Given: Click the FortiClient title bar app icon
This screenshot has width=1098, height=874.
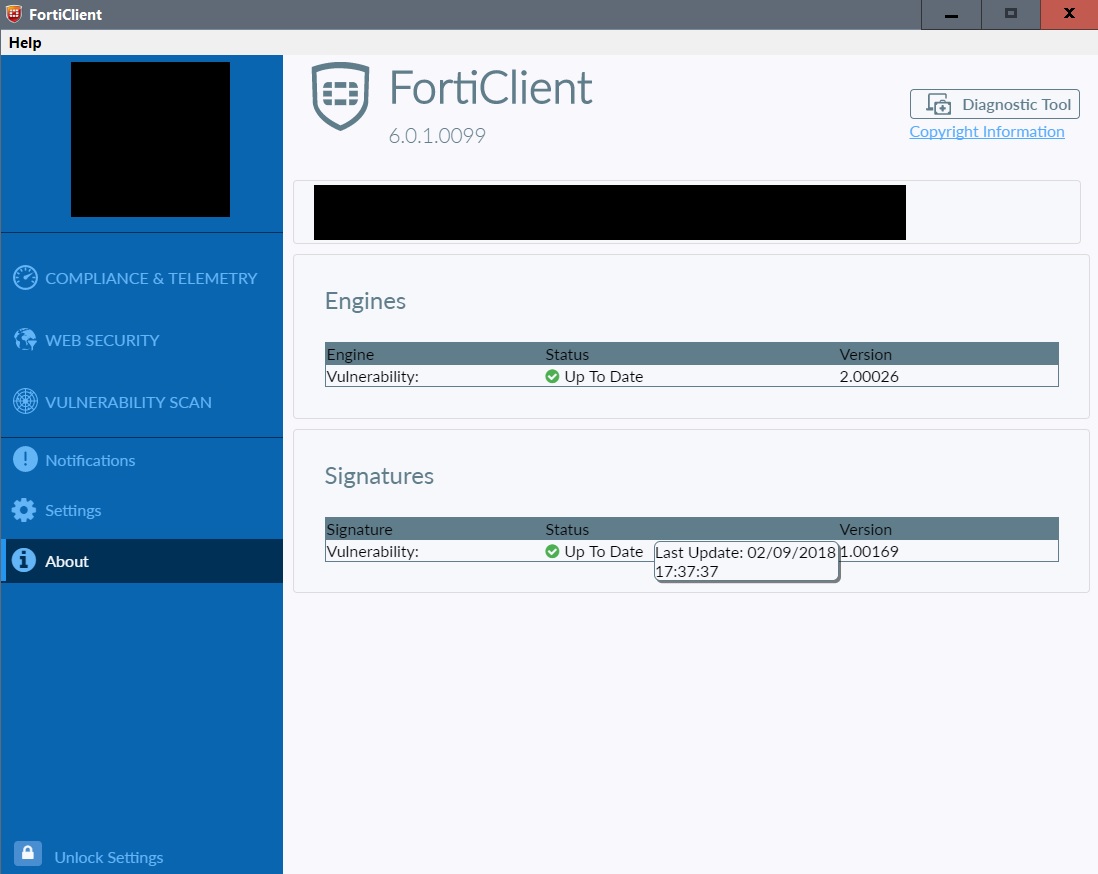Looking at the screenshot, I should 13,14.
